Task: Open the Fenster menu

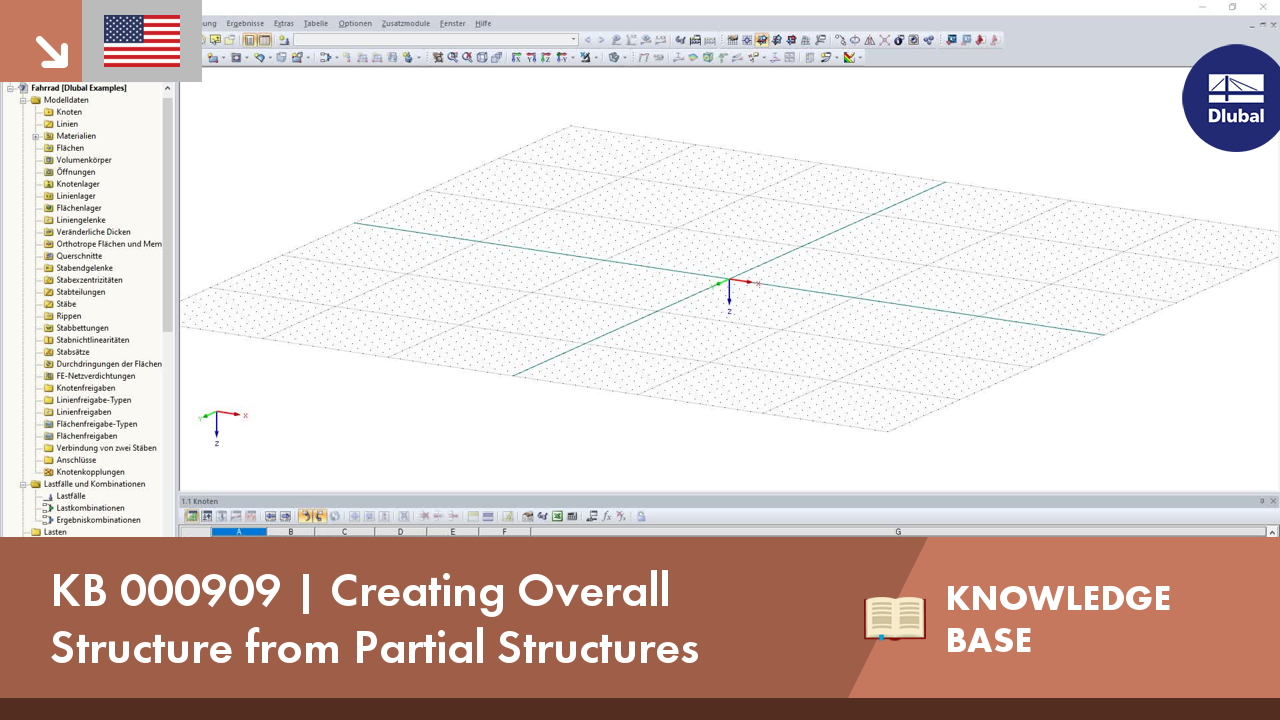Action: coord(452,23)
